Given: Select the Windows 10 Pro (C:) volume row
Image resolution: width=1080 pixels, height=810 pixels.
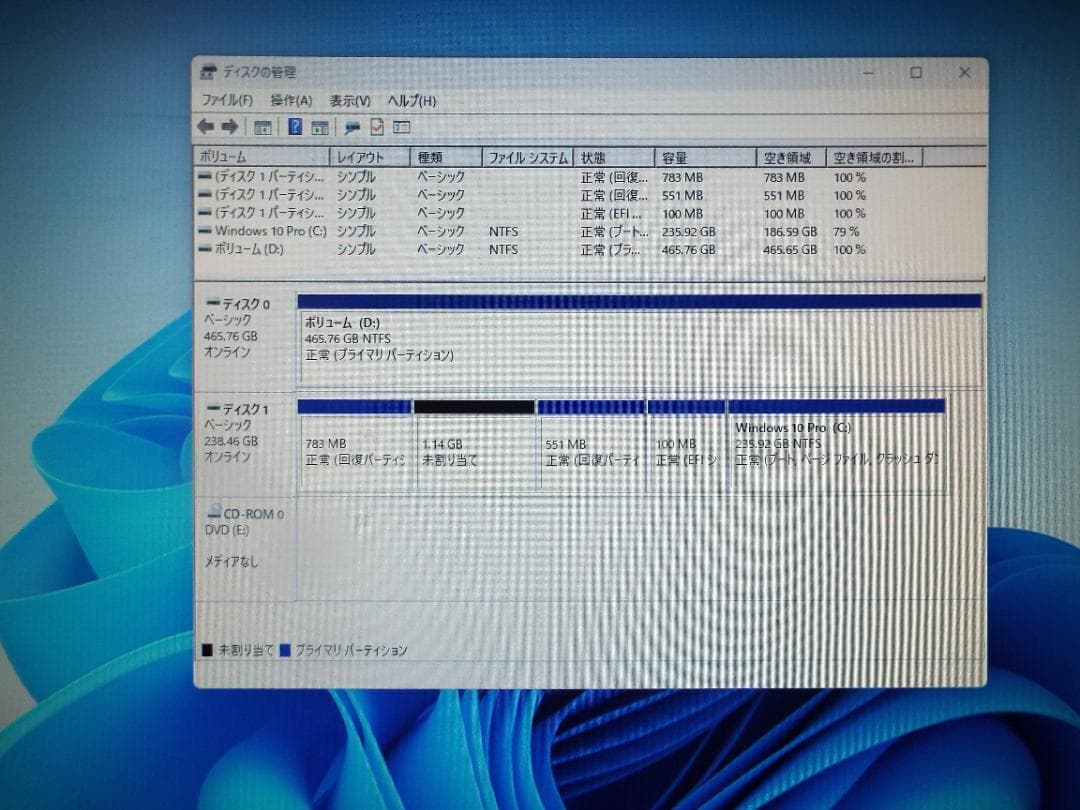Looking at the screenshot, I should (x=268, y=230).
